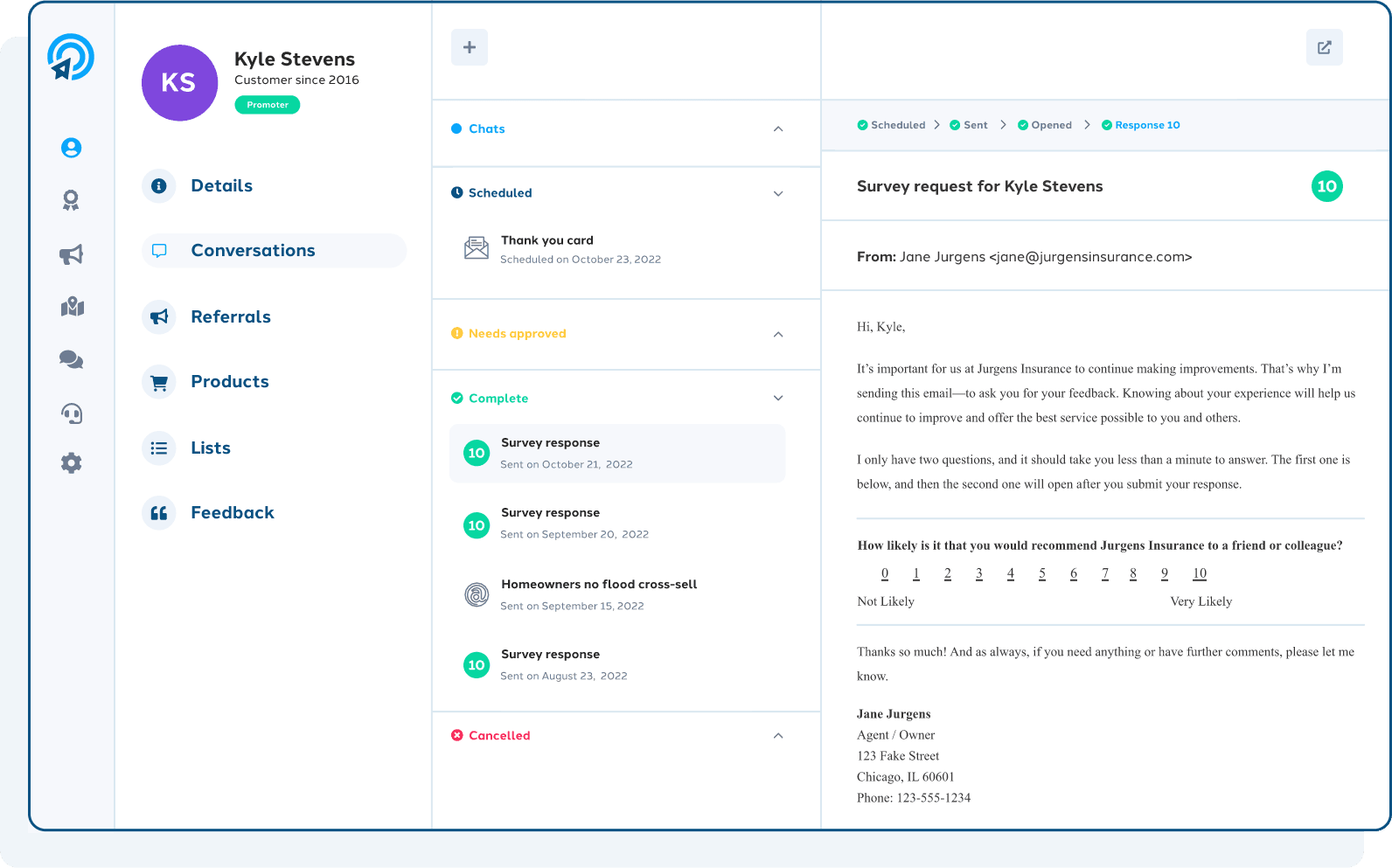Open settings gear in sidebar
1392x868 pixels.
click(72, 463)
